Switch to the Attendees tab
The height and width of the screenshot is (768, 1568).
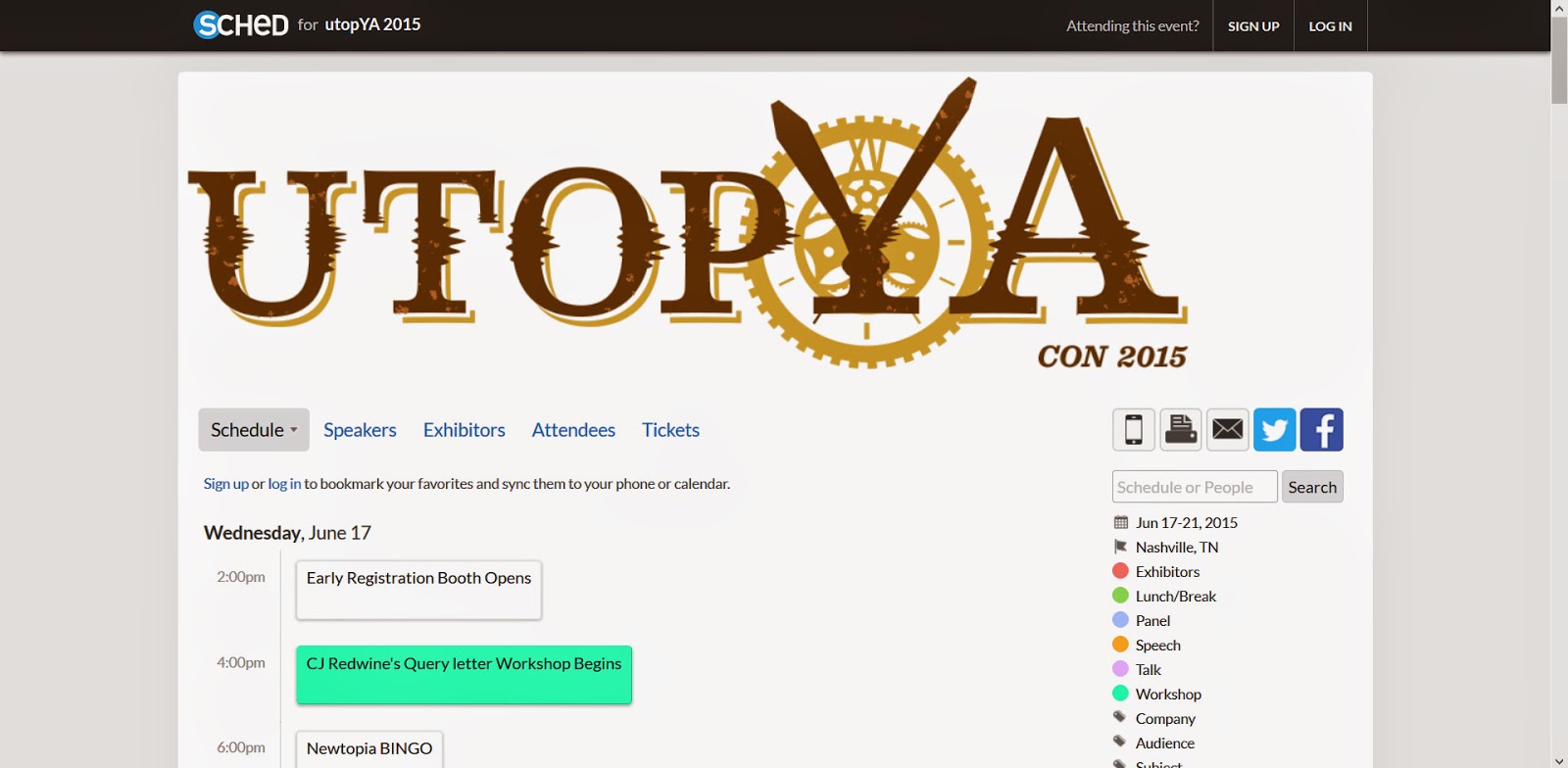pos(573,430)
